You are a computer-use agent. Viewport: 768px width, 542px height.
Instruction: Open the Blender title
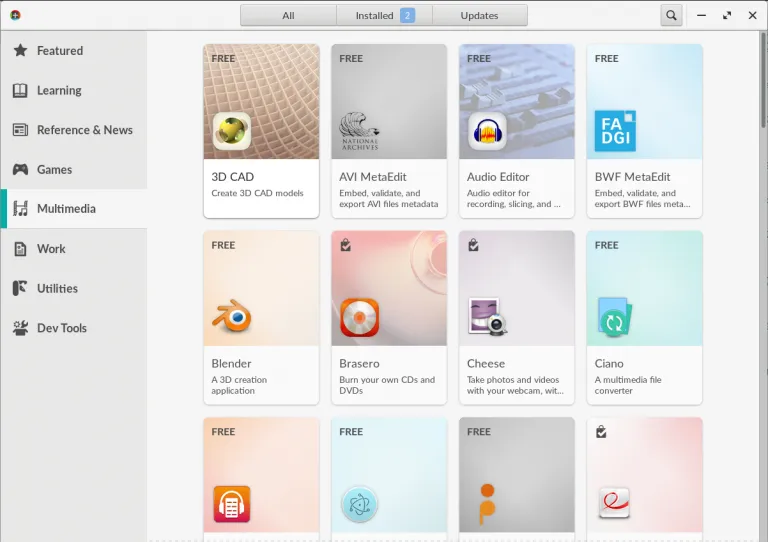(x=231, y=363)
